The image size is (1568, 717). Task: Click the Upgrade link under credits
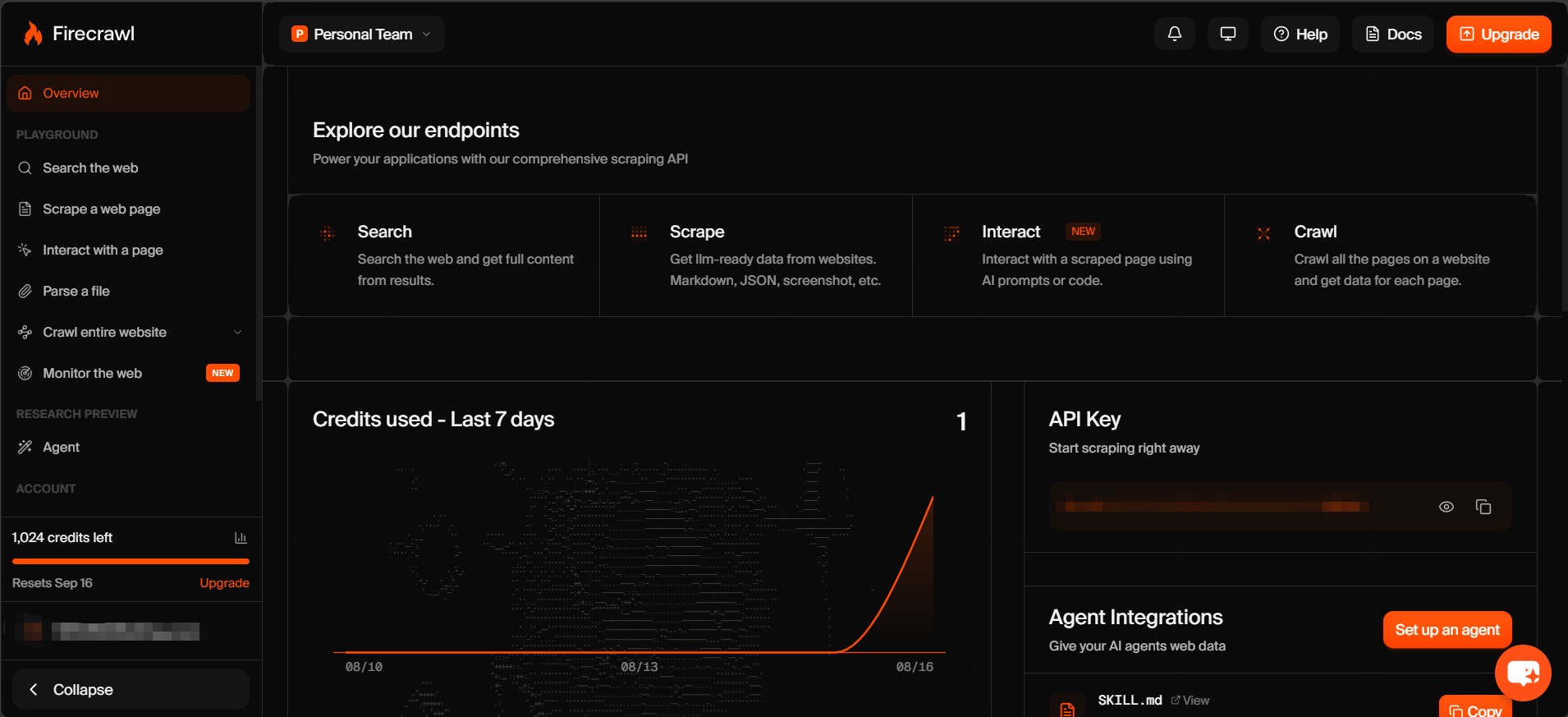[224, 583]
